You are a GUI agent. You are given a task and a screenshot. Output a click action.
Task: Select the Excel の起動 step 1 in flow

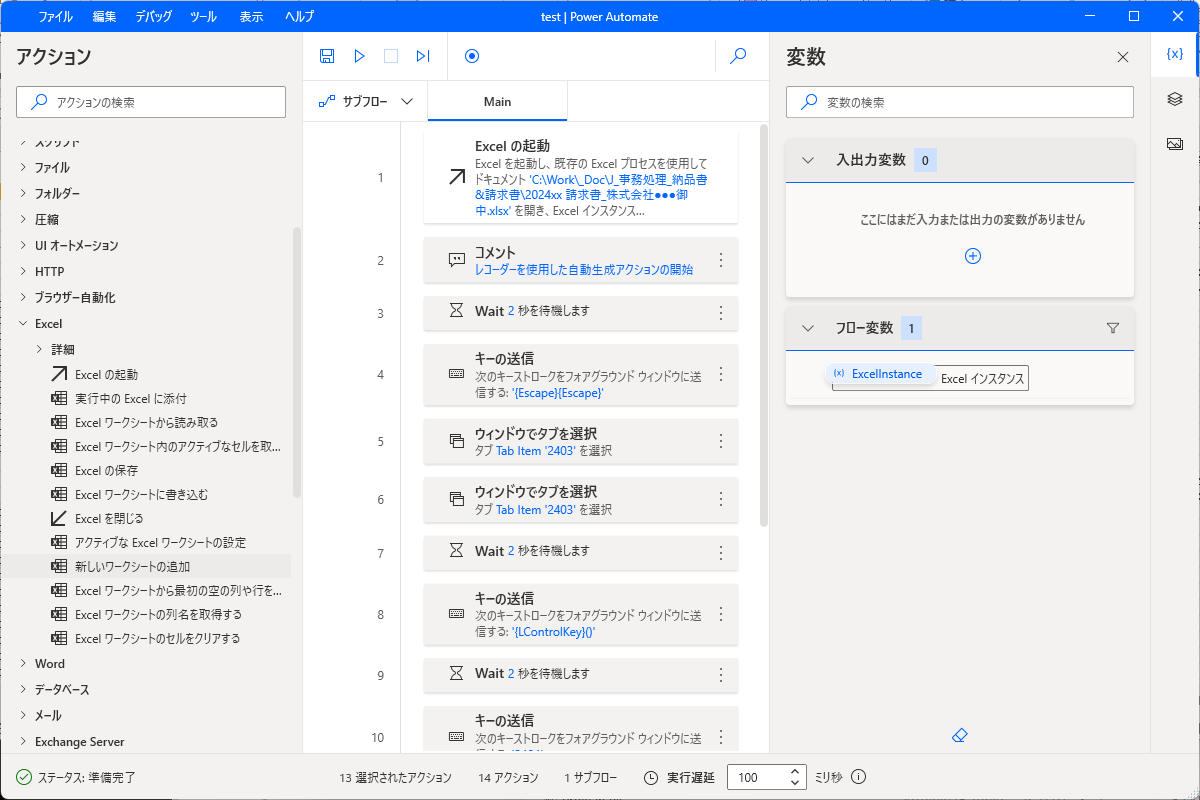[581, 178]
